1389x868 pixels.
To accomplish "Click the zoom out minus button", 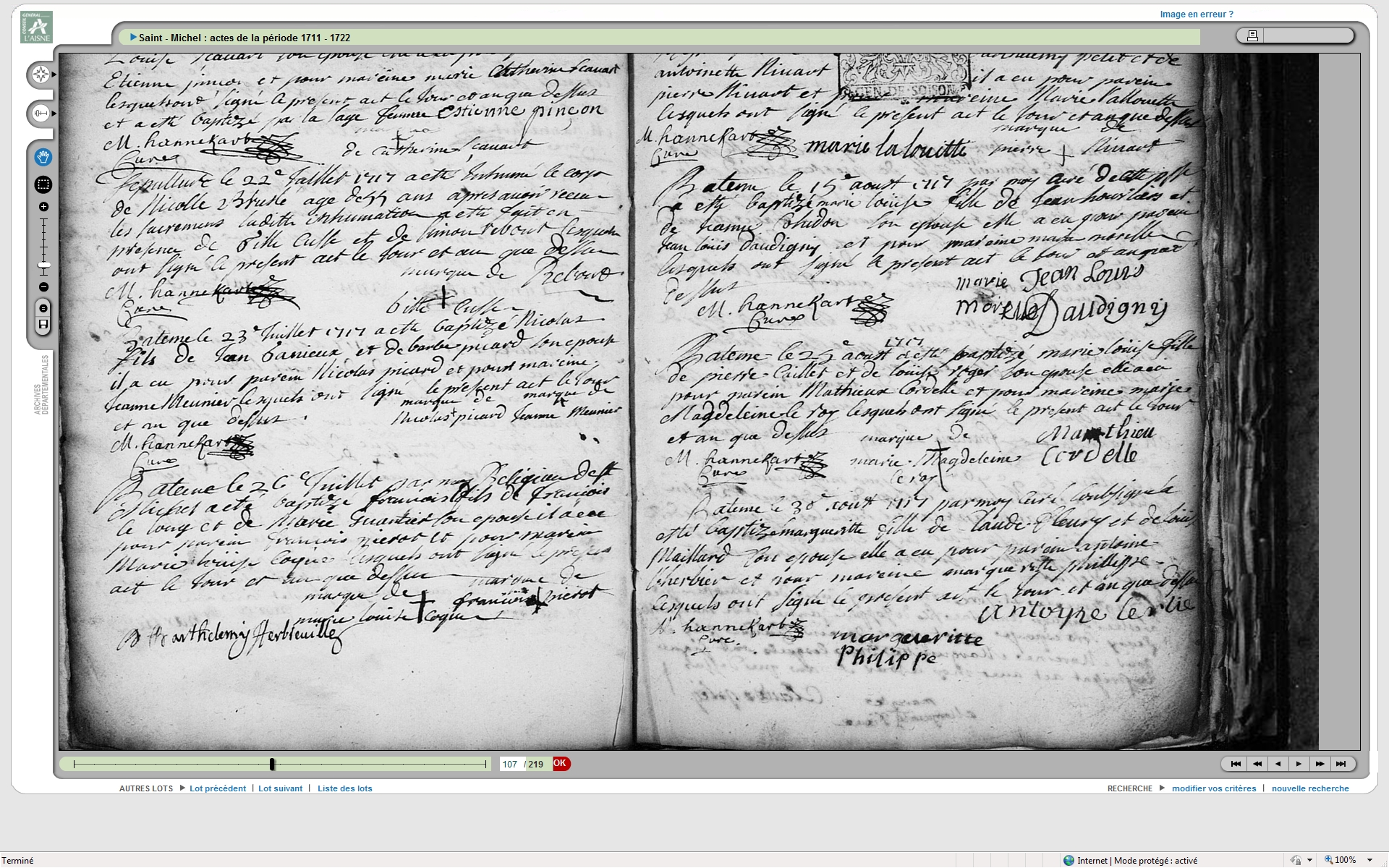I will point(43,287).
